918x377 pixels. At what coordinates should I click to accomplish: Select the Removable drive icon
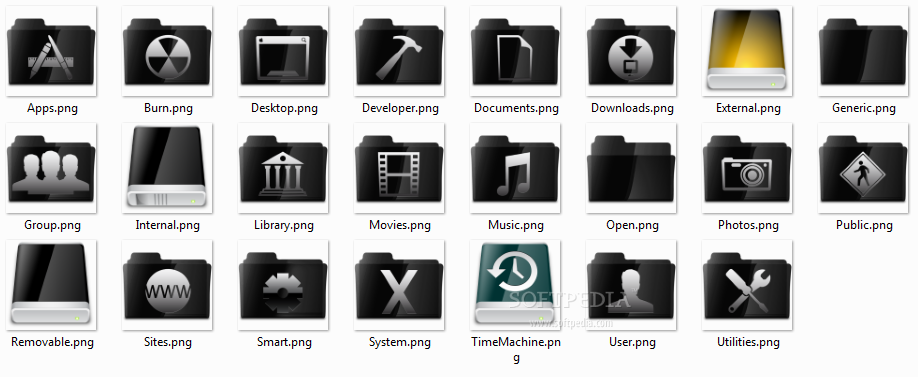coord(51,285)
